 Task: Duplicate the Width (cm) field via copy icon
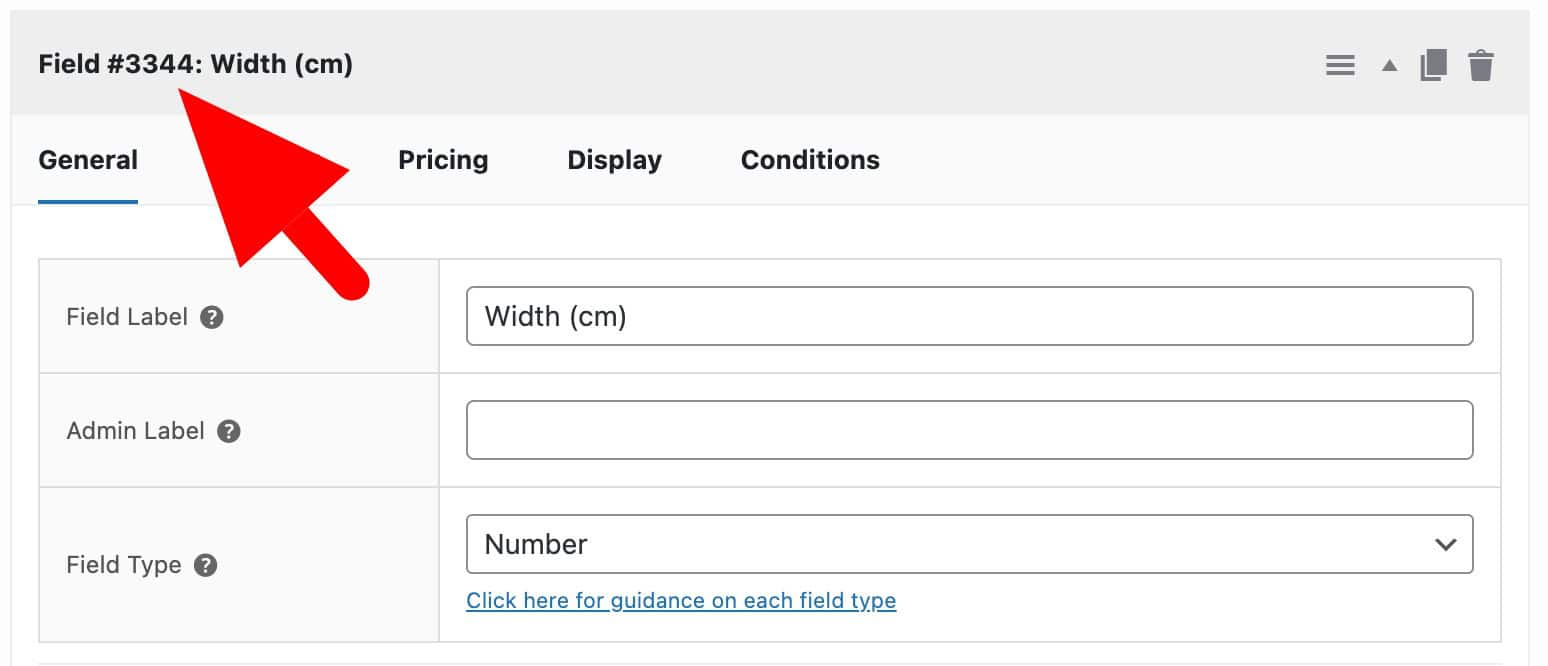point(1434,64)
